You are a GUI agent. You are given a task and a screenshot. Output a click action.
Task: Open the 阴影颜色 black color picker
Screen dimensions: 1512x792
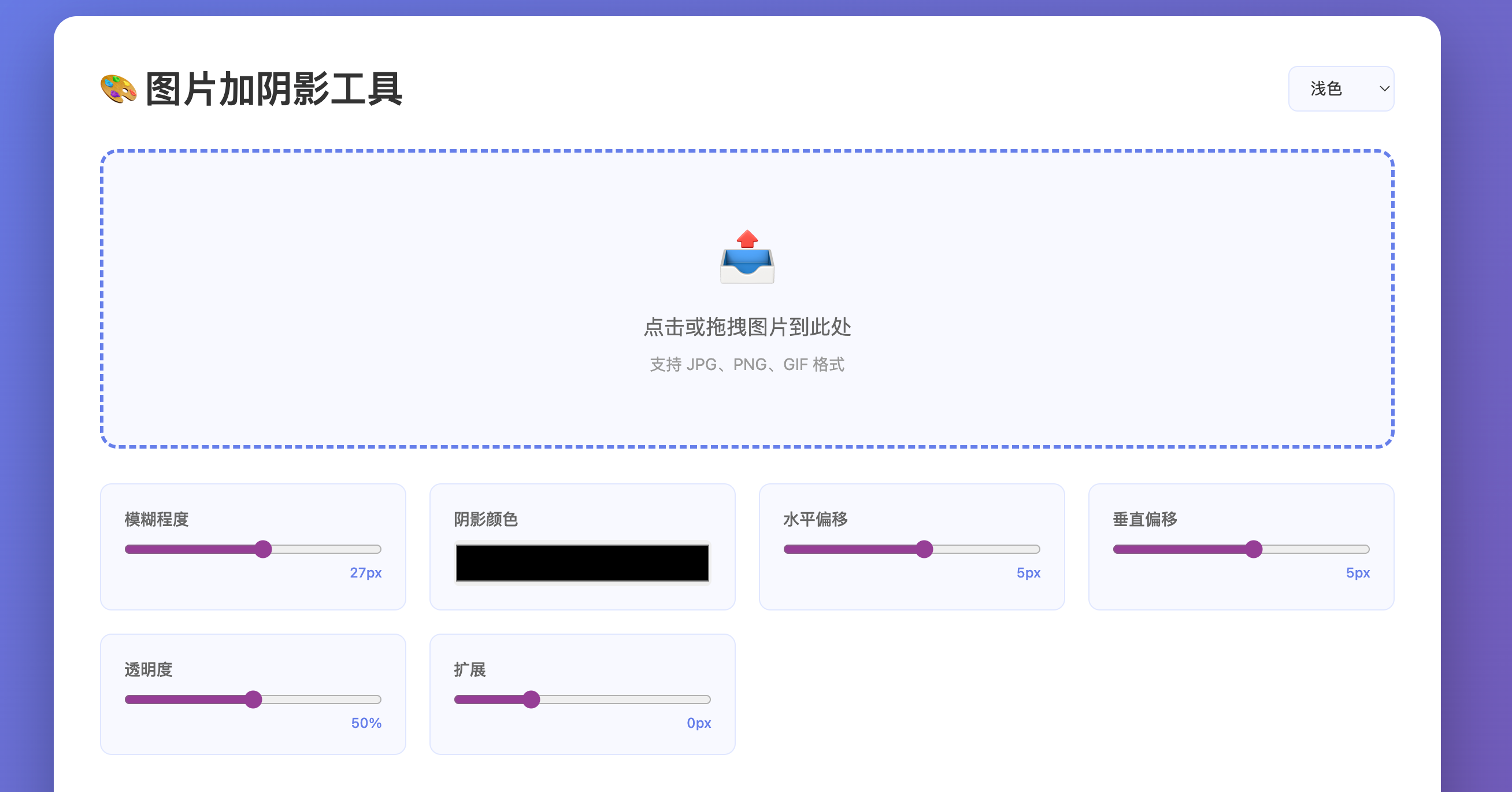coord(581,563)
